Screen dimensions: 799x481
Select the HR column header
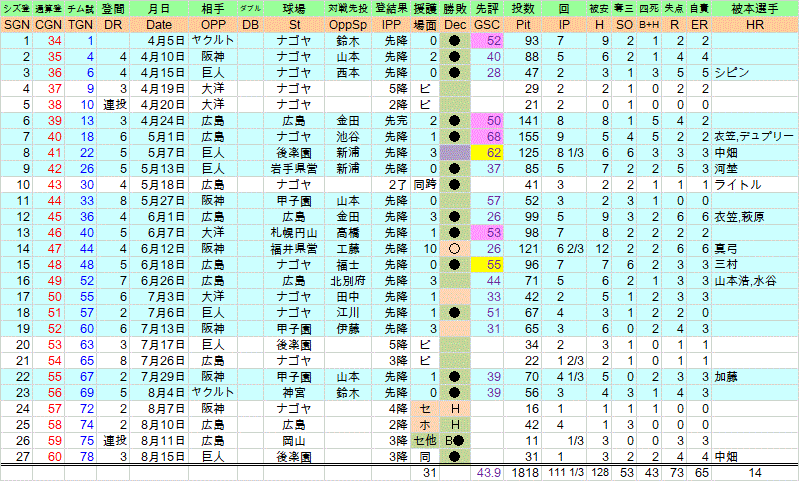coord(755,24)
